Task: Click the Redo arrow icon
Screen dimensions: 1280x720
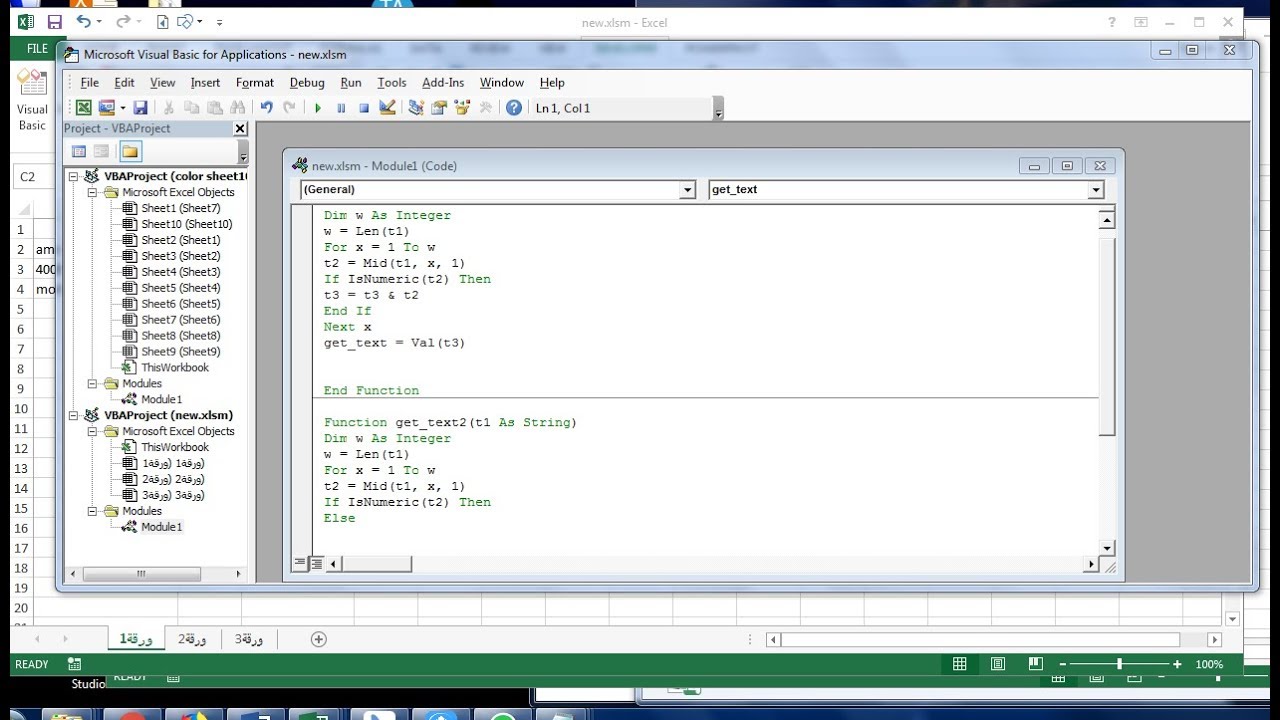Action: coord(290,108)
